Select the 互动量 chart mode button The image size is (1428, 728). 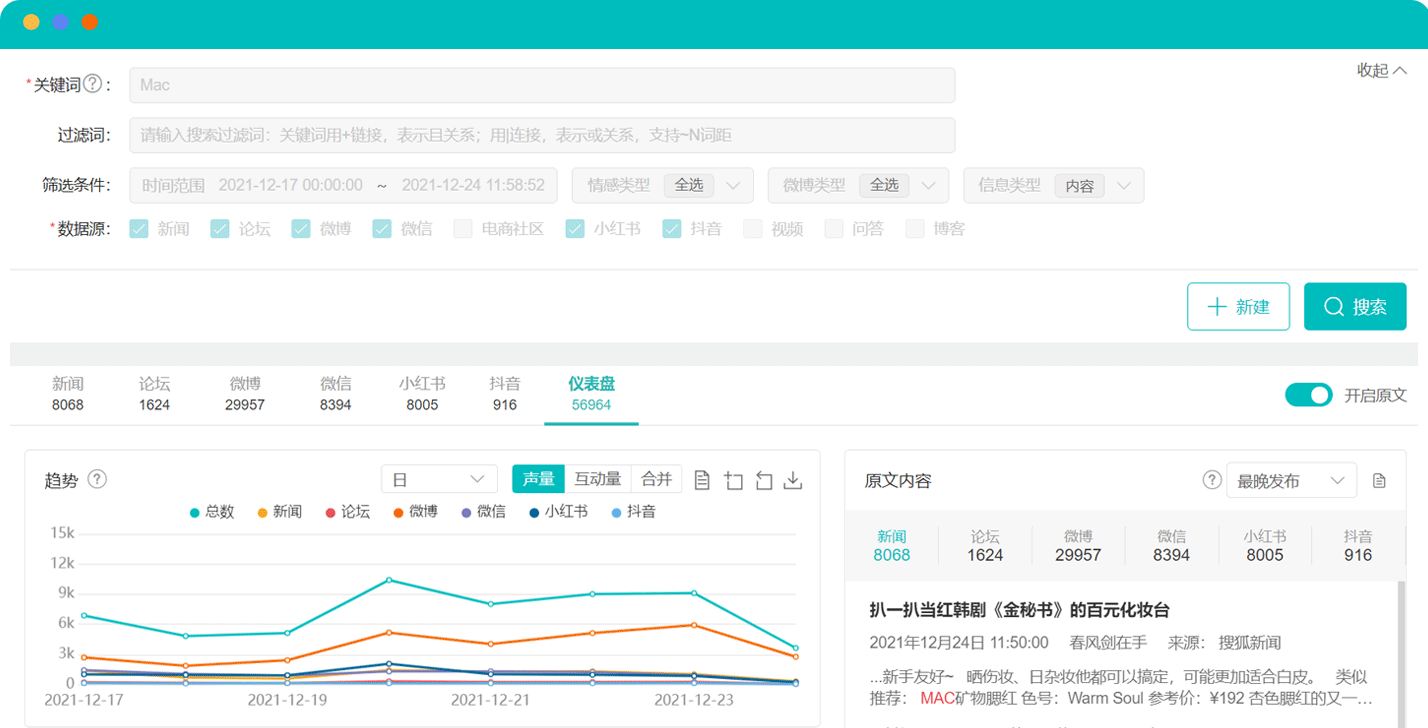pos(598,480)
